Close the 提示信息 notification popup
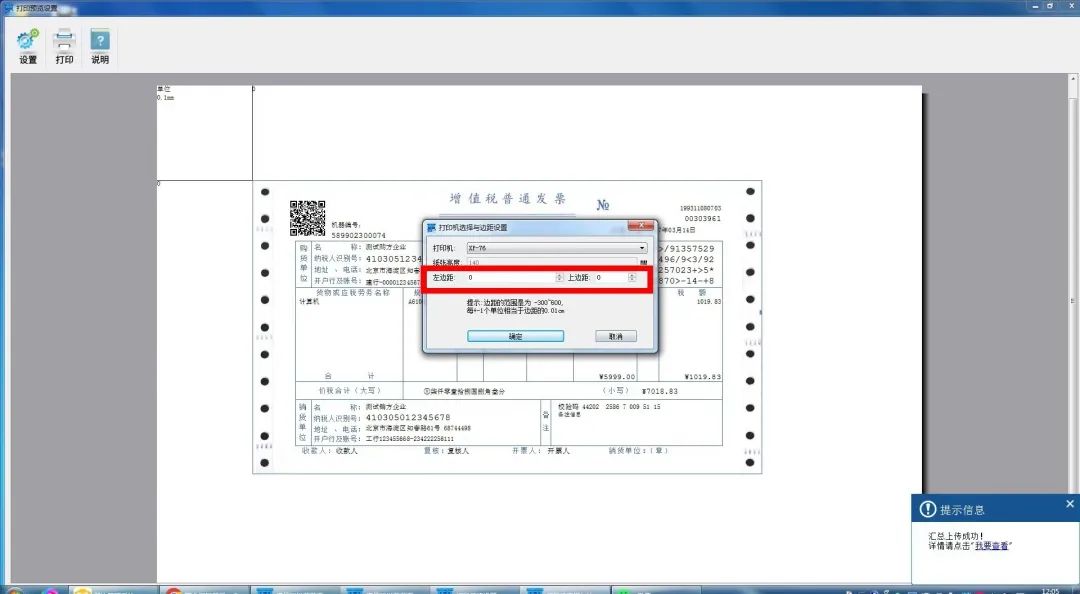 (x=1070, y=505)
